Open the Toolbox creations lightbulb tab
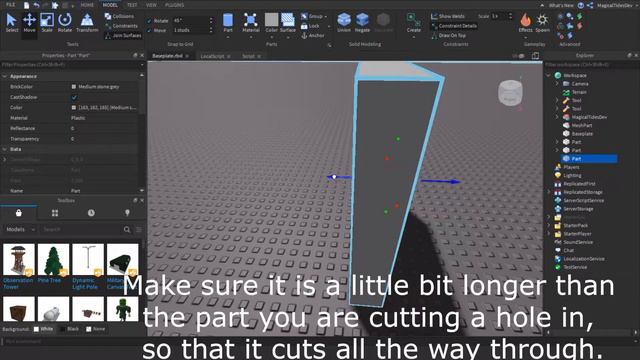Screen dimensions: 640x360 click(x=127, y=213)
